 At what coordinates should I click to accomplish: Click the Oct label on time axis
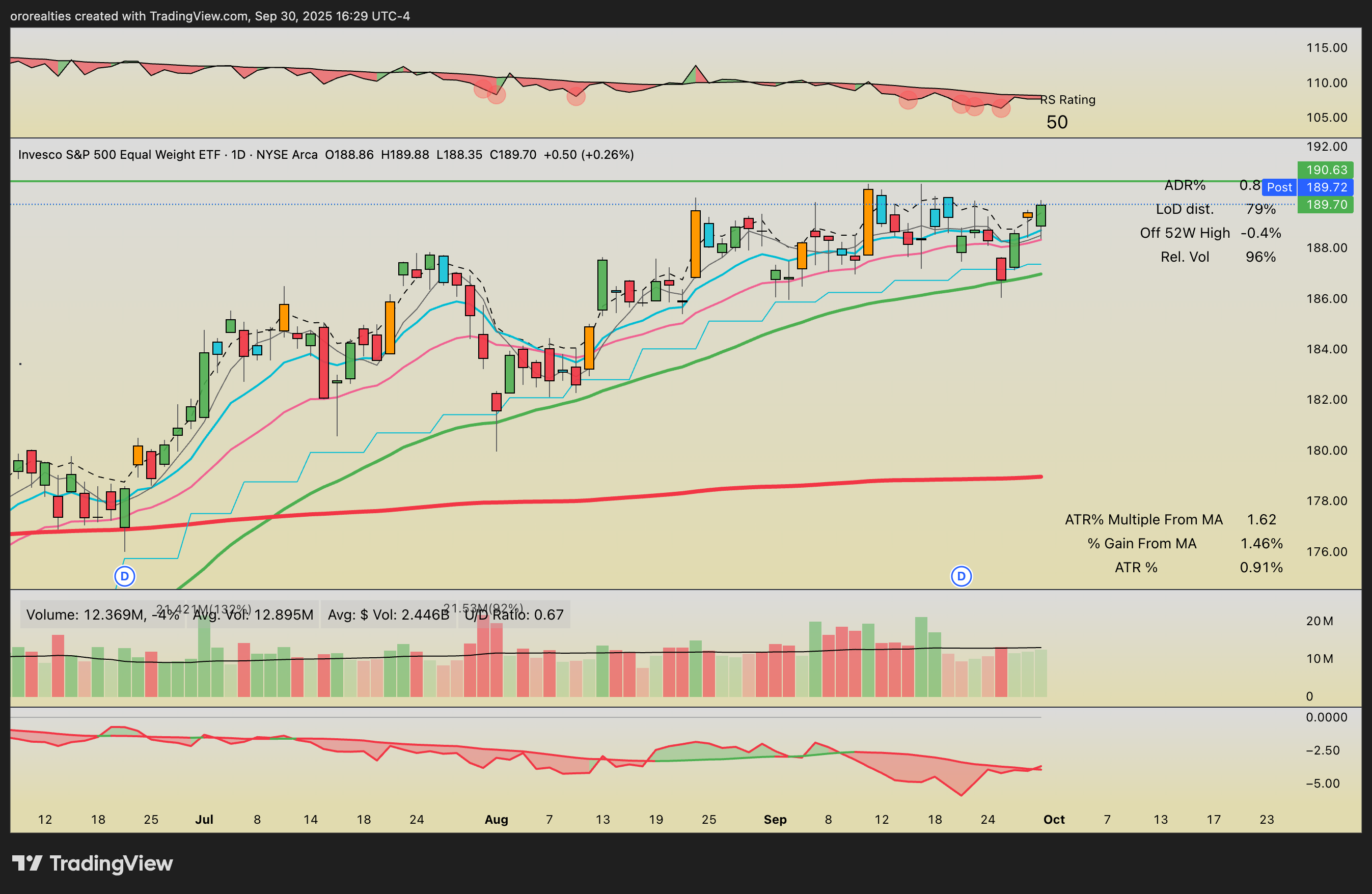point(1054,819)
